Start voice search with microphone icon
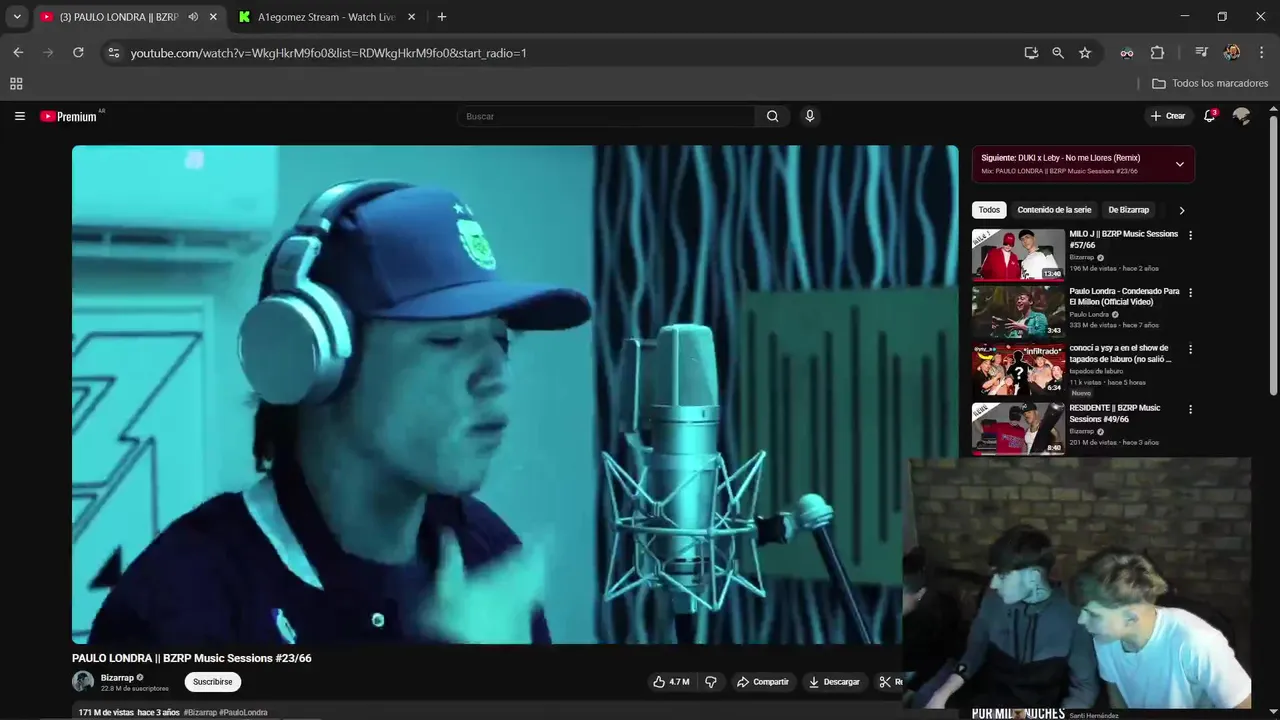 coord(810,116)
